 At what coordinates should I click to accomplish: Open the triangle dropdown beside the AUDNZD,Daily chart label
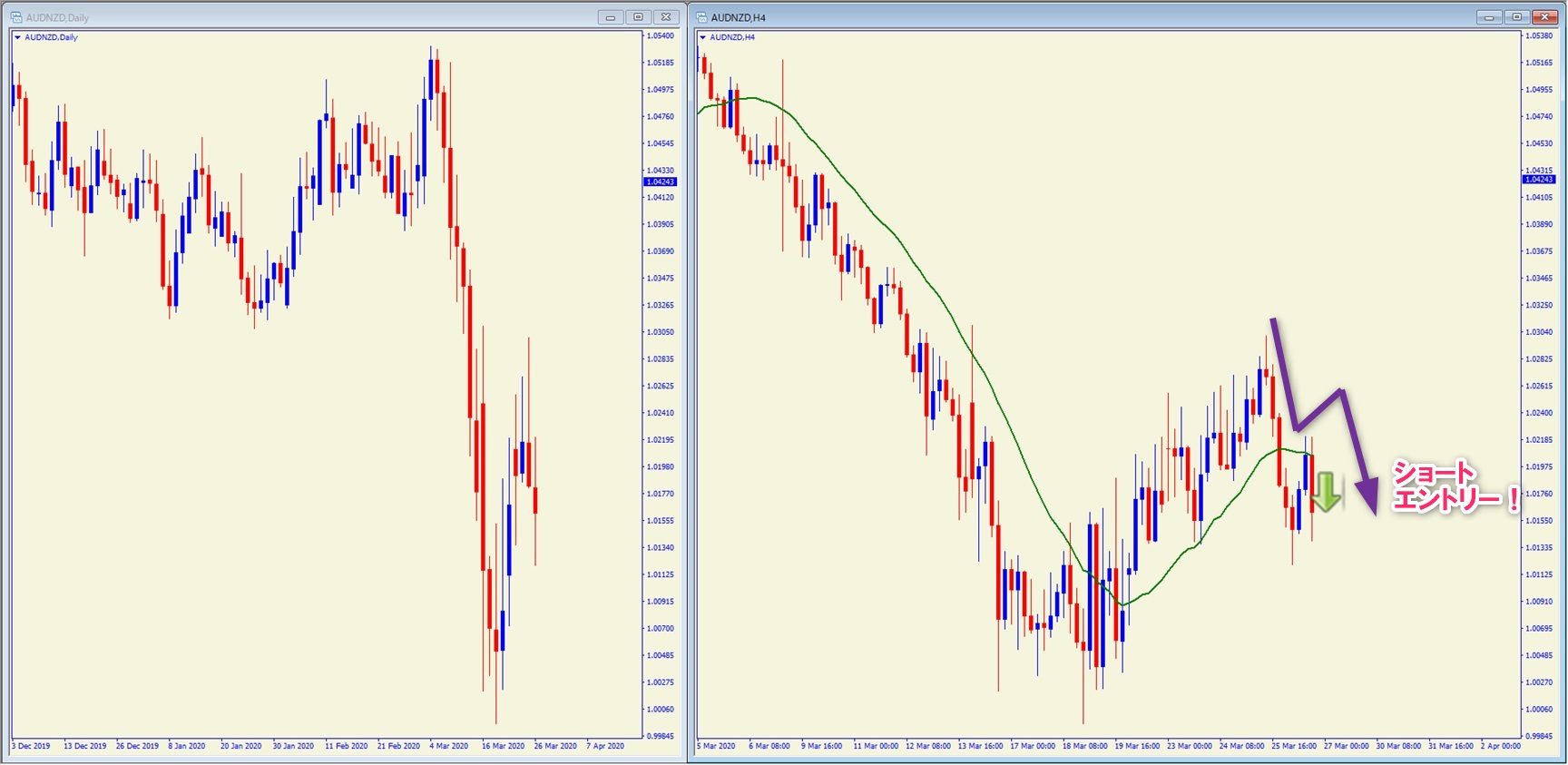(17, 37)
